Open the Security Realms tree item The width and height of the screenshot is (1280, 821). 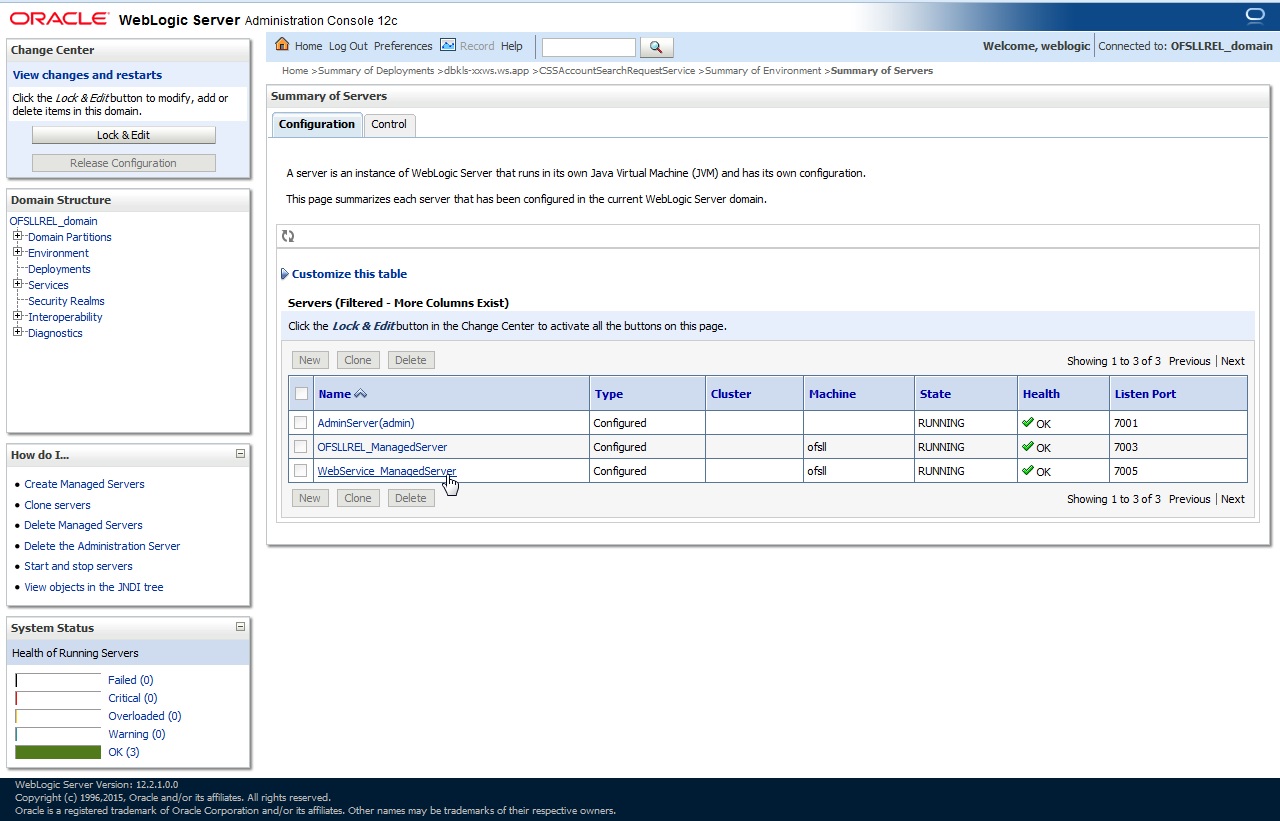66,301
